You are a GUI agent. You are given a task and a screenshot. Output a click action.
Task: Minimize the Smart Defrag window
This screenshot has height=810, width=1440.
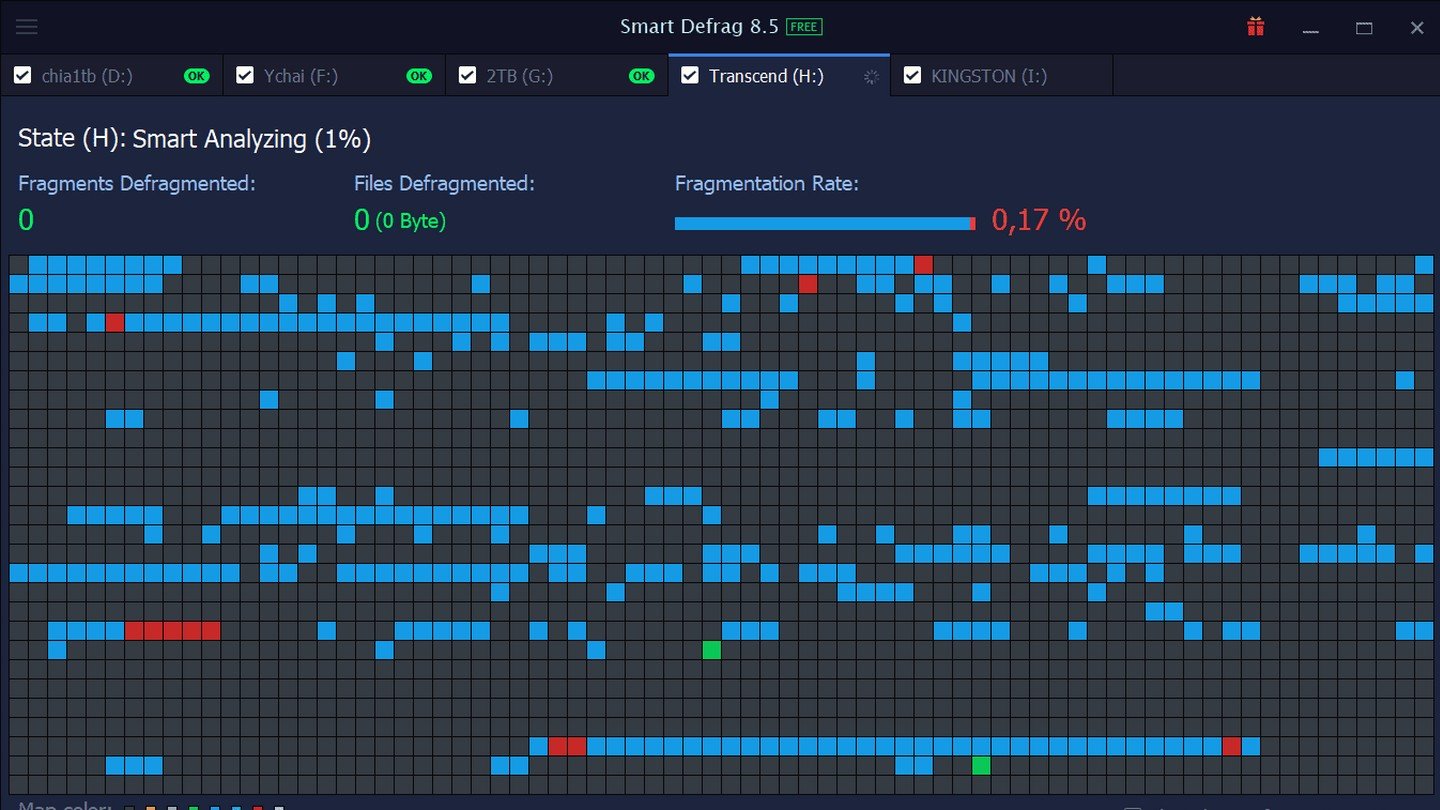1311,28
